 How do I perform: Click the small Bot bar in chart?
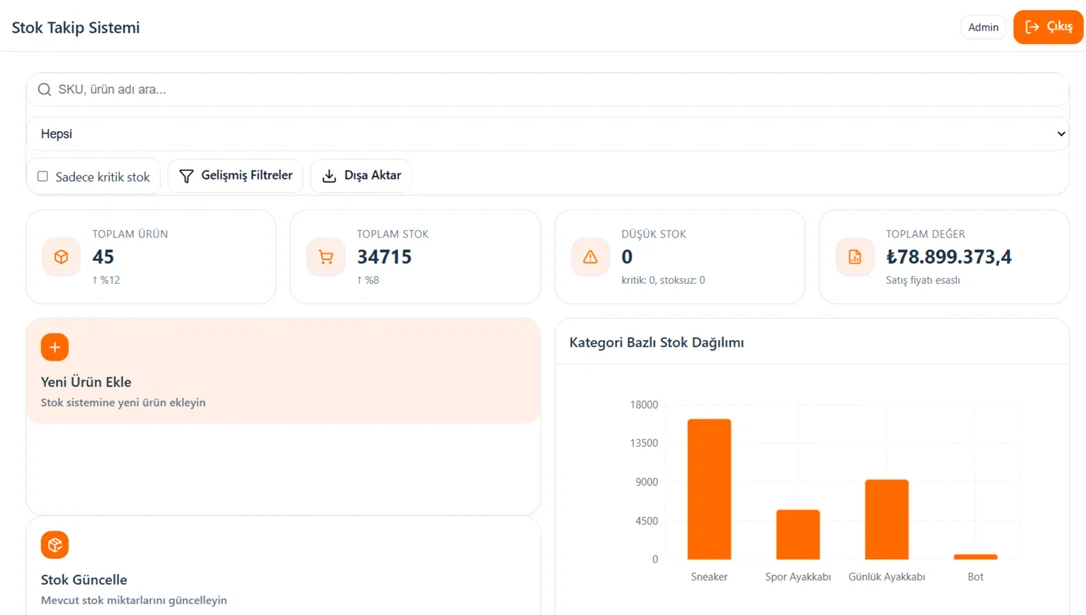coord(975,557)
